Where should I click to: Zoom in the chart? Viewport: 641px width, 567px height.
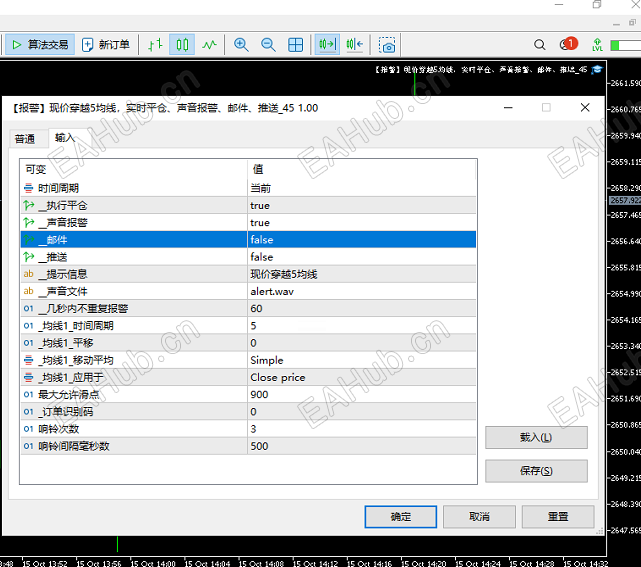point(241,44)
